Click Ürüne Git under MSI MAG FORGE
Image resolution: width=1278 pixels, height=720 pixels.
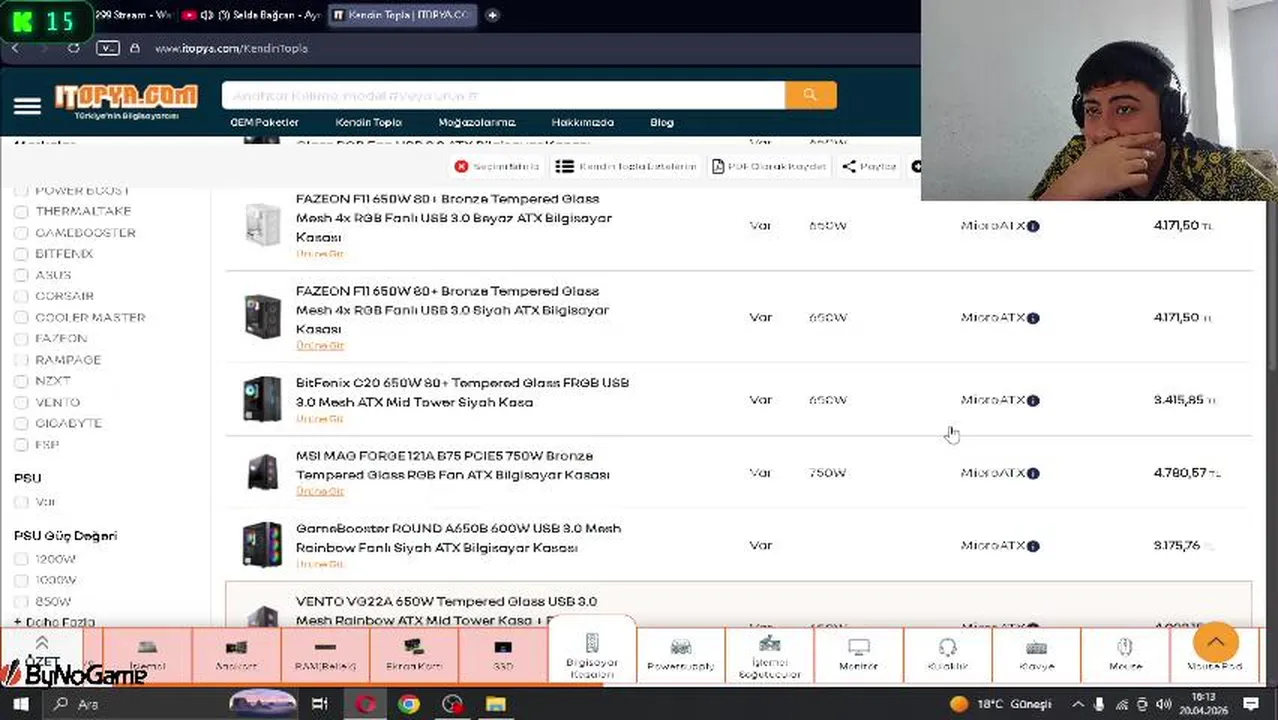click(320, 491)
